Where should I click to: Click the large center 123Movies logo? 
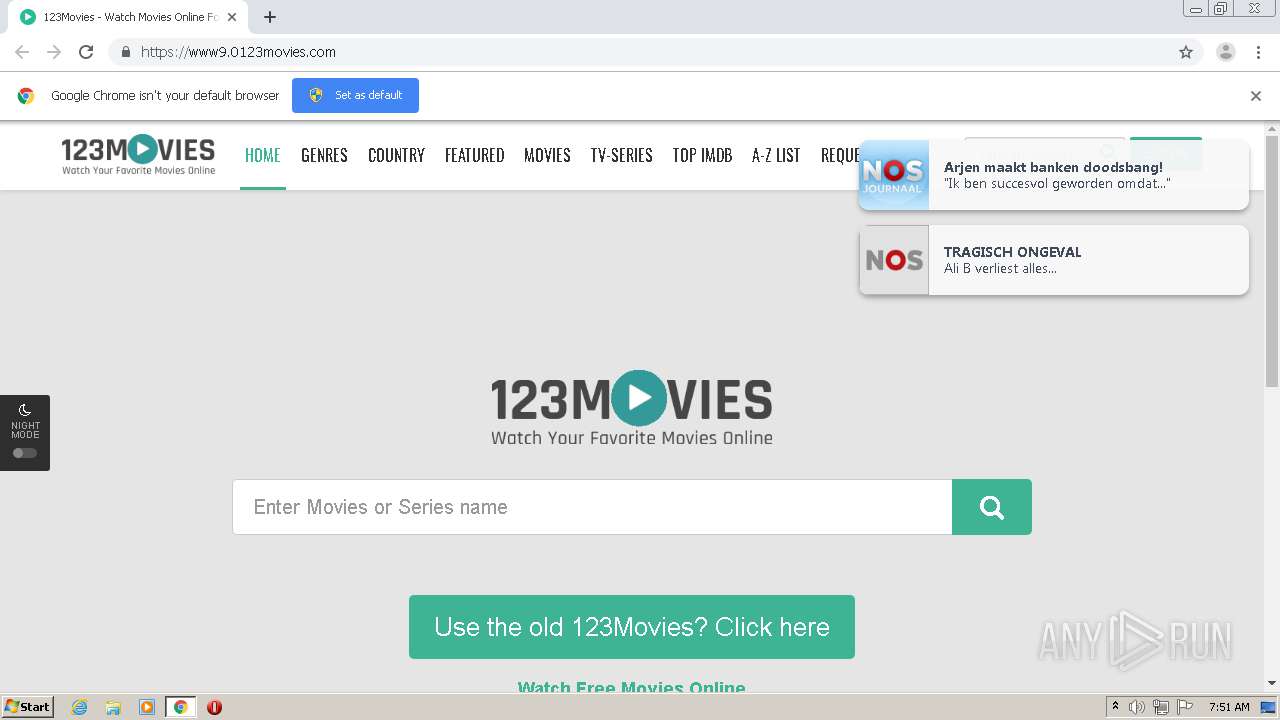pos(632,410)
